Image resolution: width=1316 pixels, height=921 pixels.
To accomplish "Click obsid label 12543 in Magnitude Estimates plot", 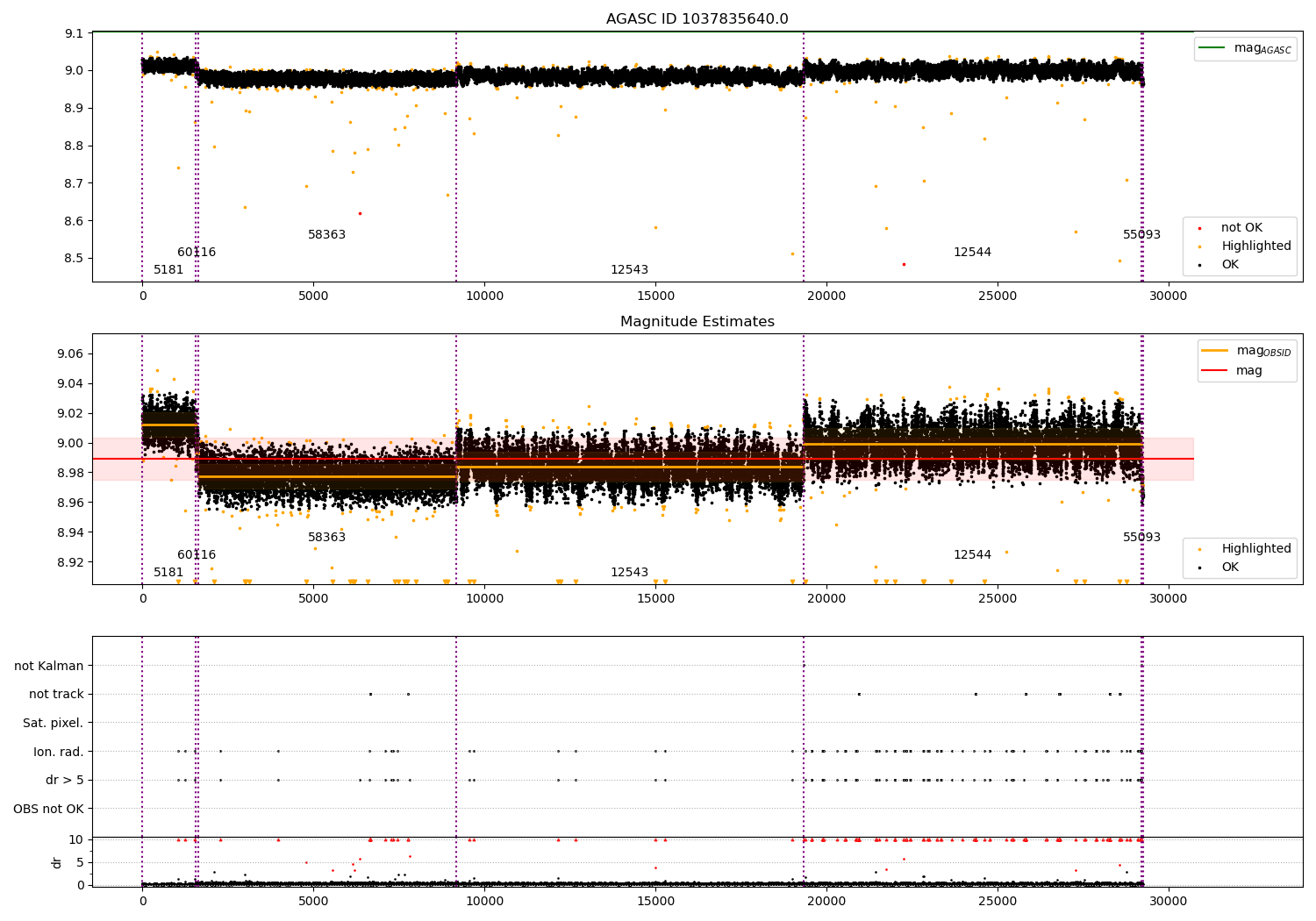I will pyautogui.click(x=629, y=573).
